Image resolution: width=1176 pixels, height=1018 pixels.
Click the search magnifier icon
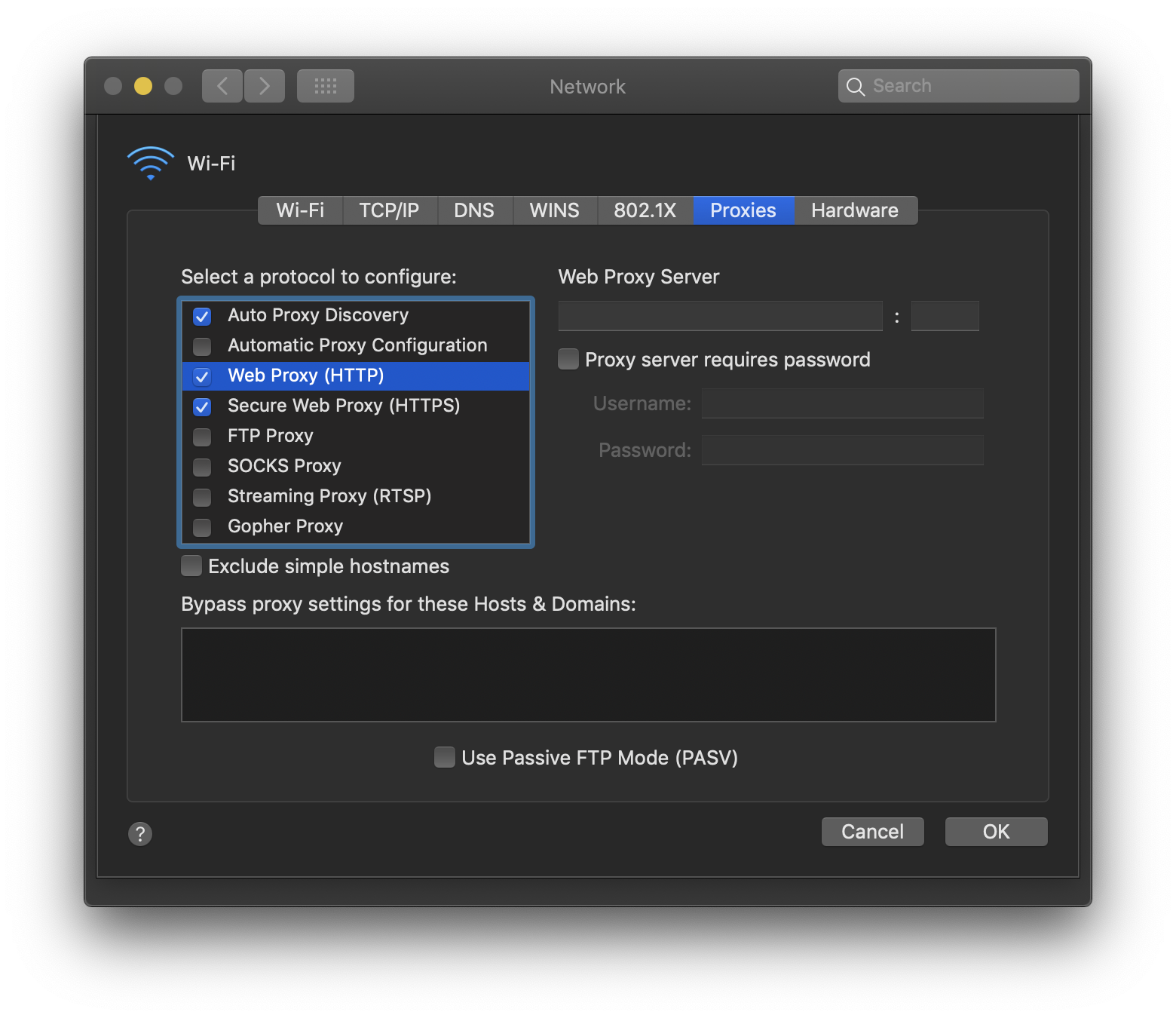click(x=855, y=87)
